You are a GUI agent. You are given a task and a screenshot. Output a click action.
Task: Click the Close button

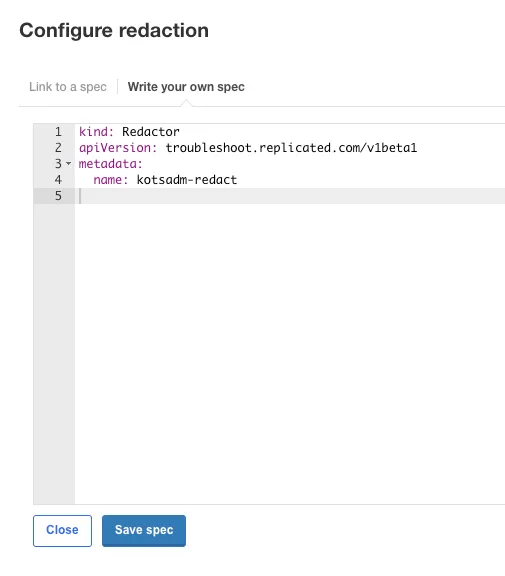coord(62,530)
